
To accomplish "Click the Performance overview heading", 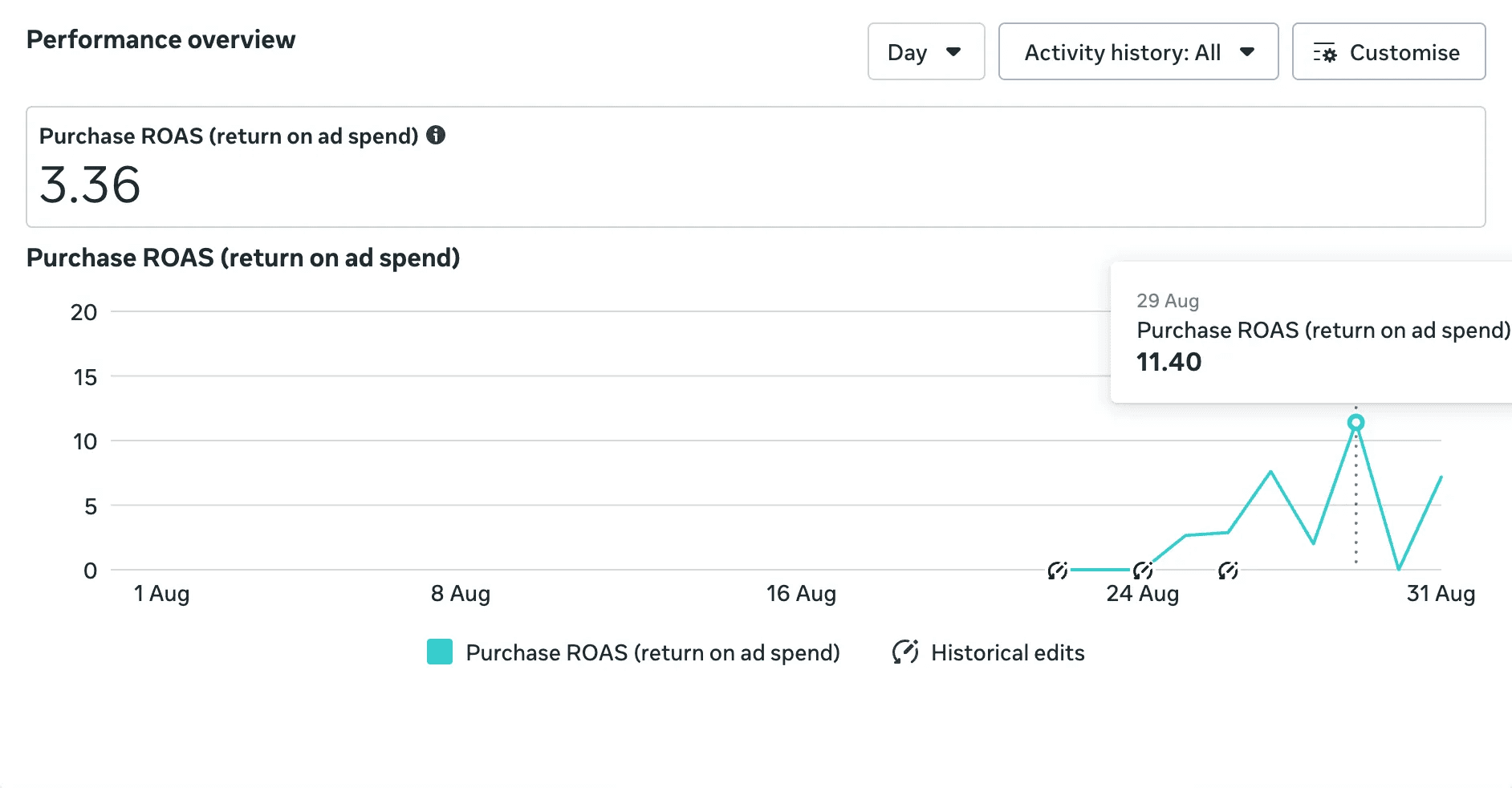I will (x=161, y=39).
